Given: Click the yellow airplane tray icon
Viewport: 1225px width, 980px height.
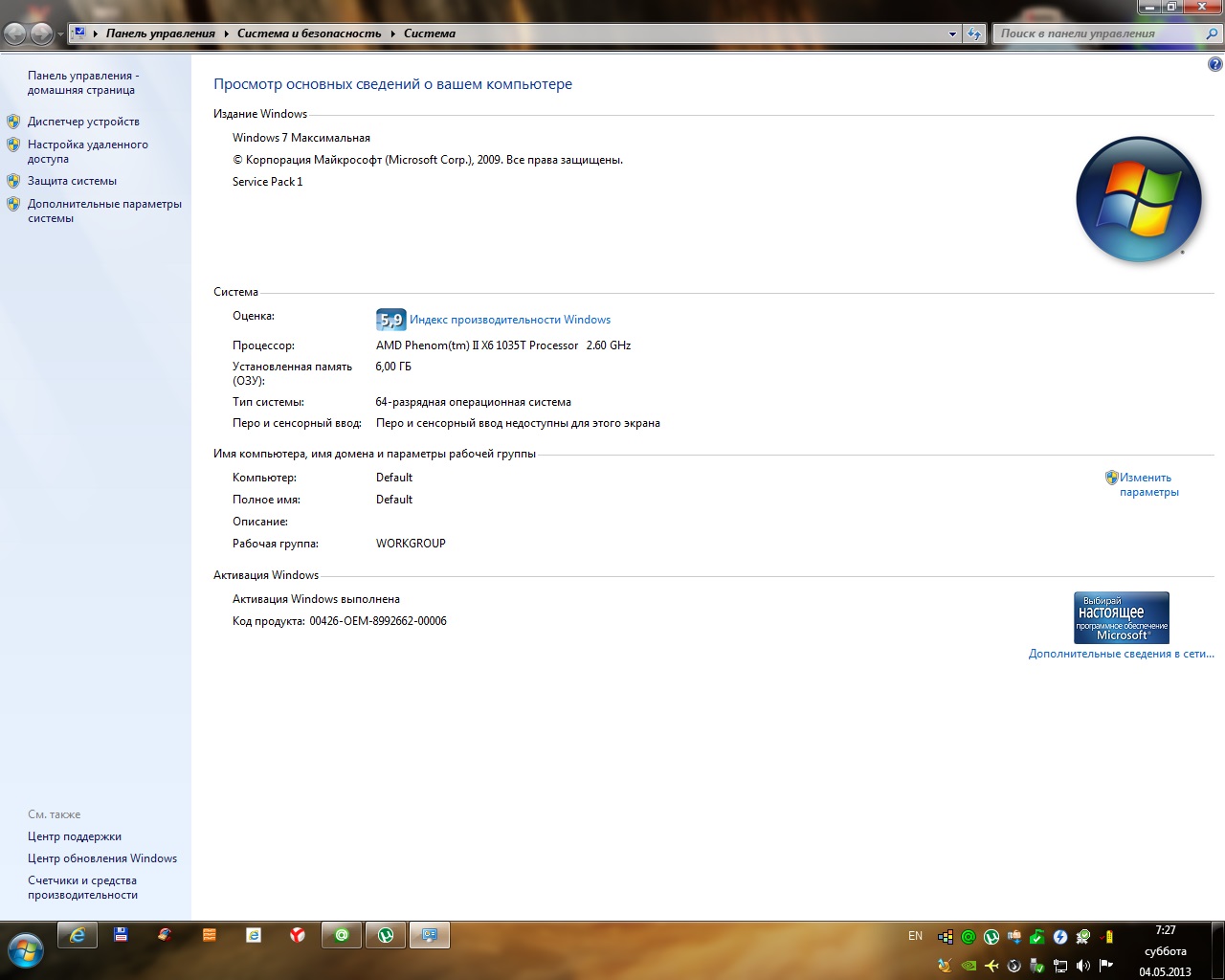Looking at the screenshot, I should 991,966.
